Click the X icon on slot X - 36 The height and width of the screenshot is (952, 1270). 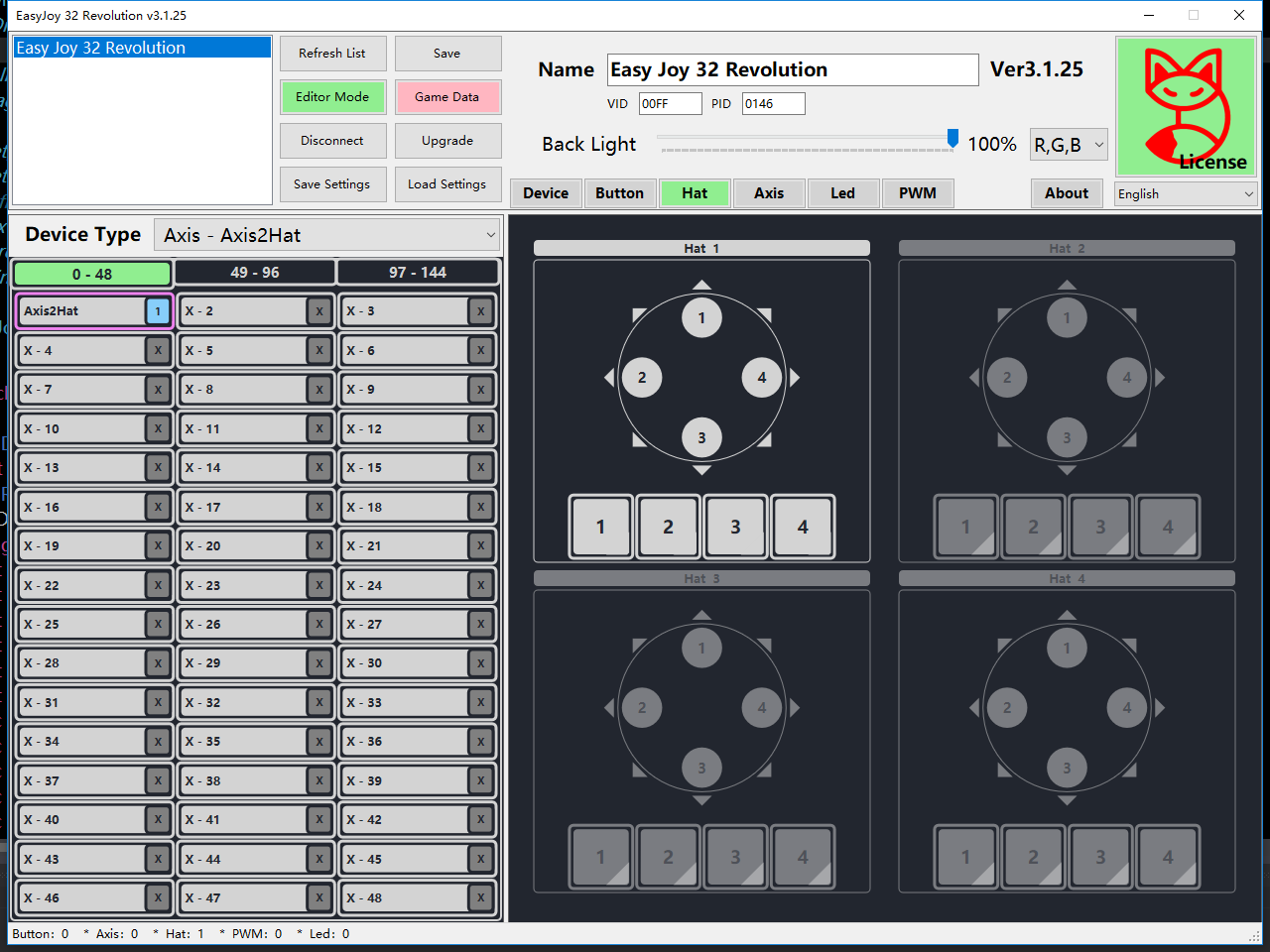point(480,741)
